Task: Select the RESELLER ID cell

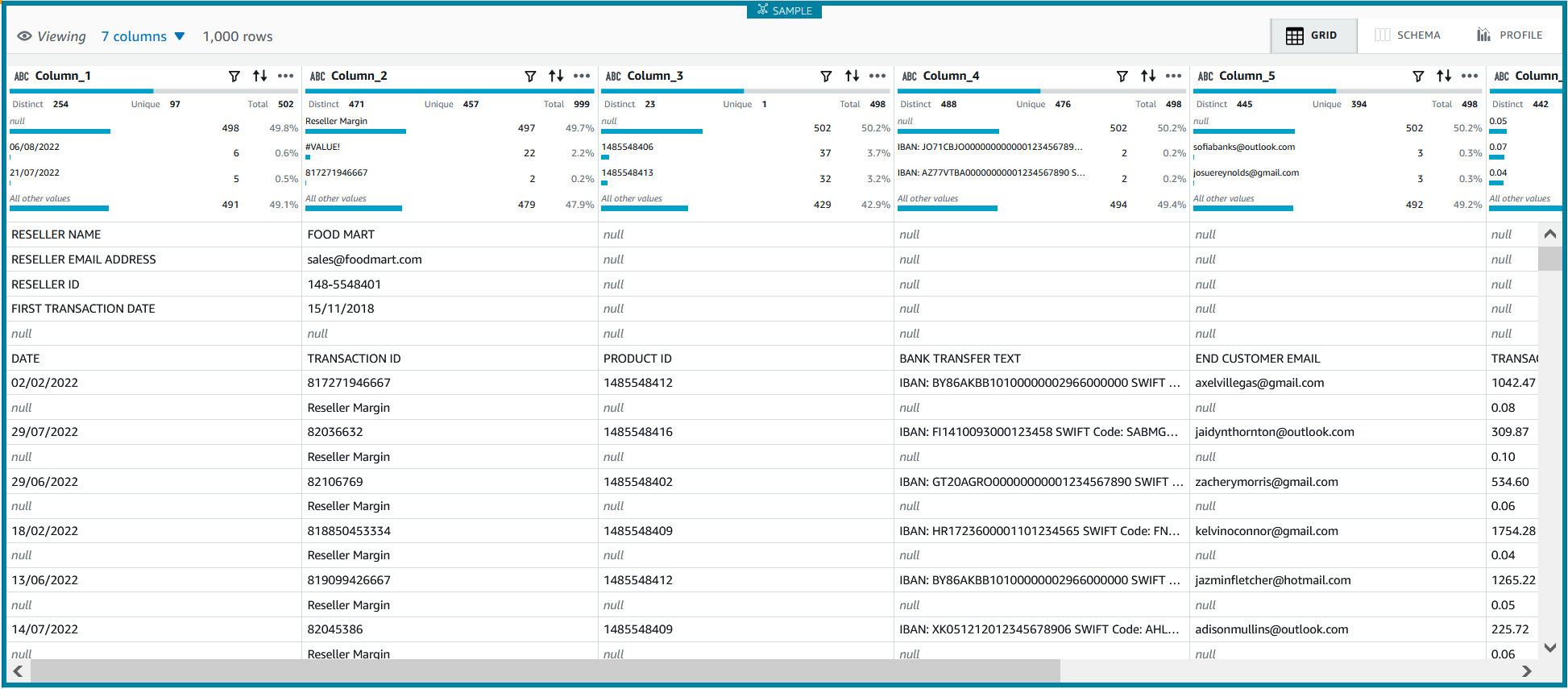Action: 154,284
